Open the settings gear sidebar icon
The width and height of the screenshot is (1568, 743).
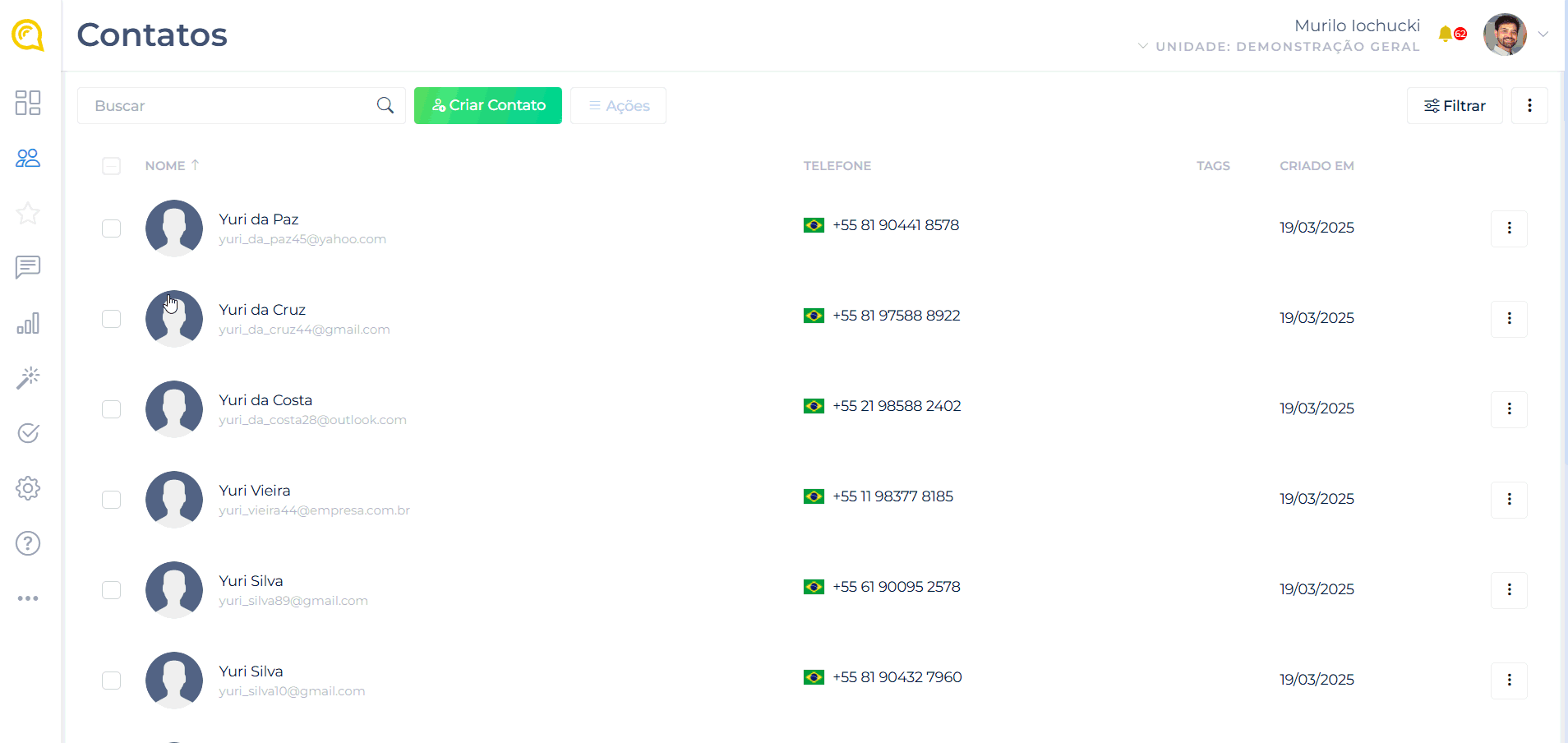(28, 488)
